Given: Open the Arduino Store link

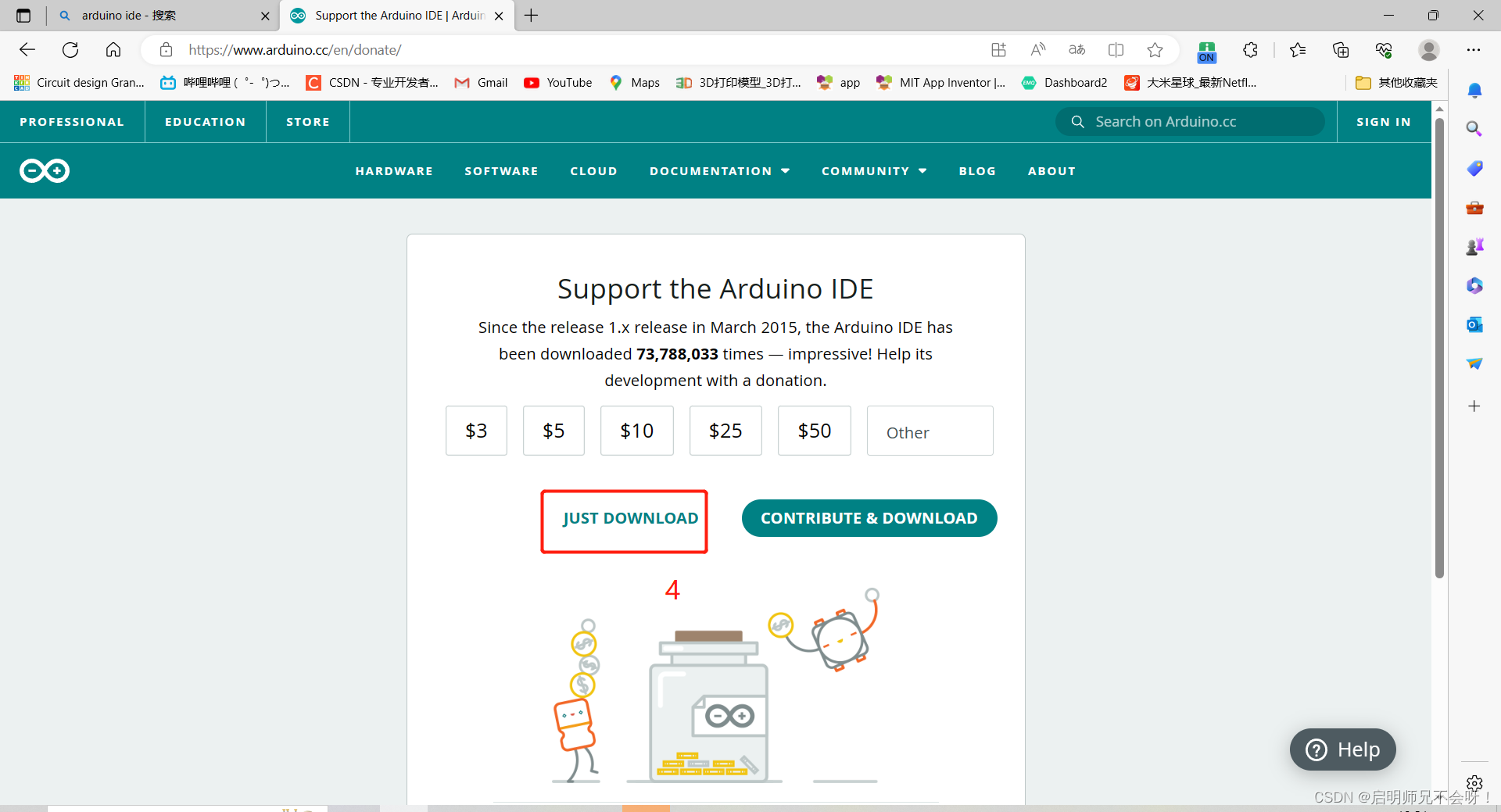Looking at the screenshot, I should coord(308,122).
